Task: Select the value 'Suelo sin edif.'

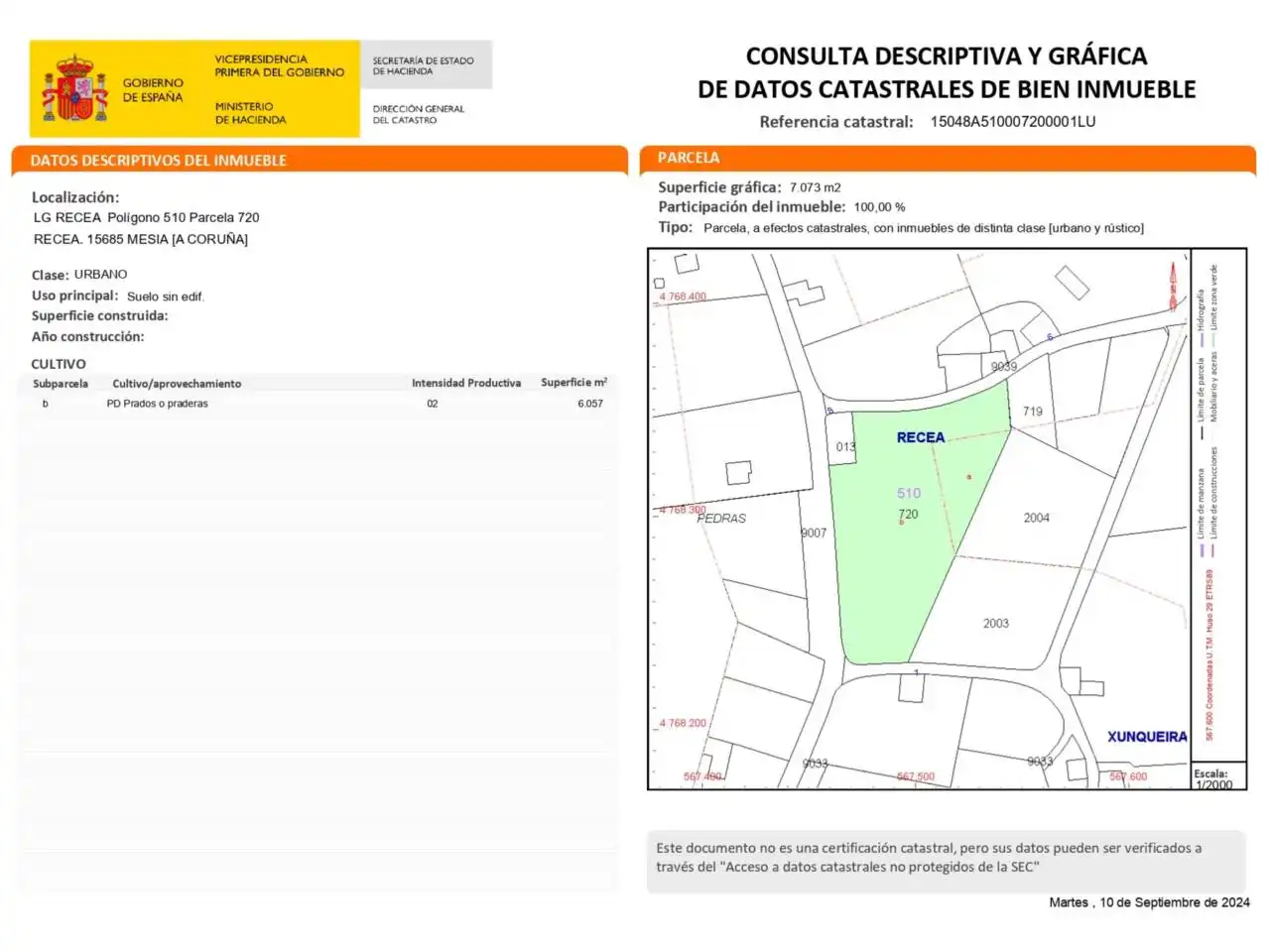Action: coord(166,297)
